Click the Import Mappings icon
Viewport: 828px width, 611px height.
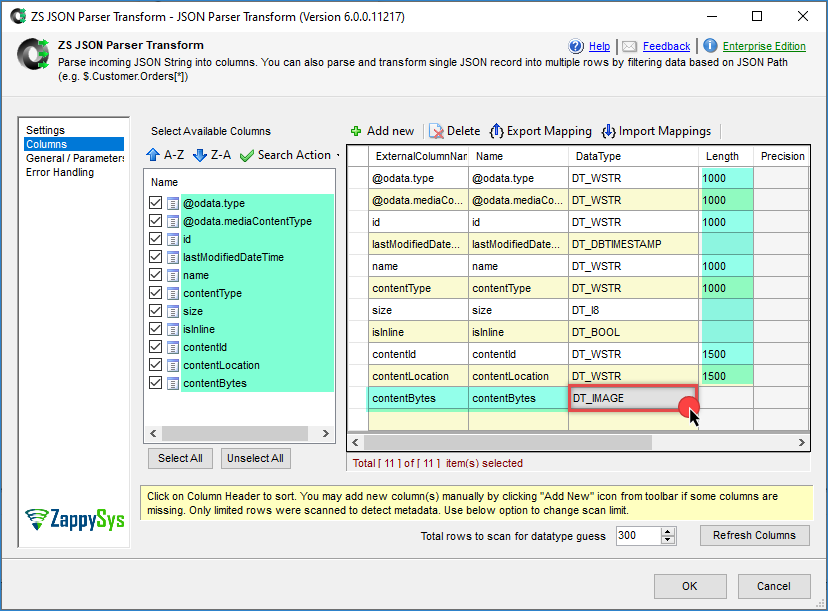[608, 131]
